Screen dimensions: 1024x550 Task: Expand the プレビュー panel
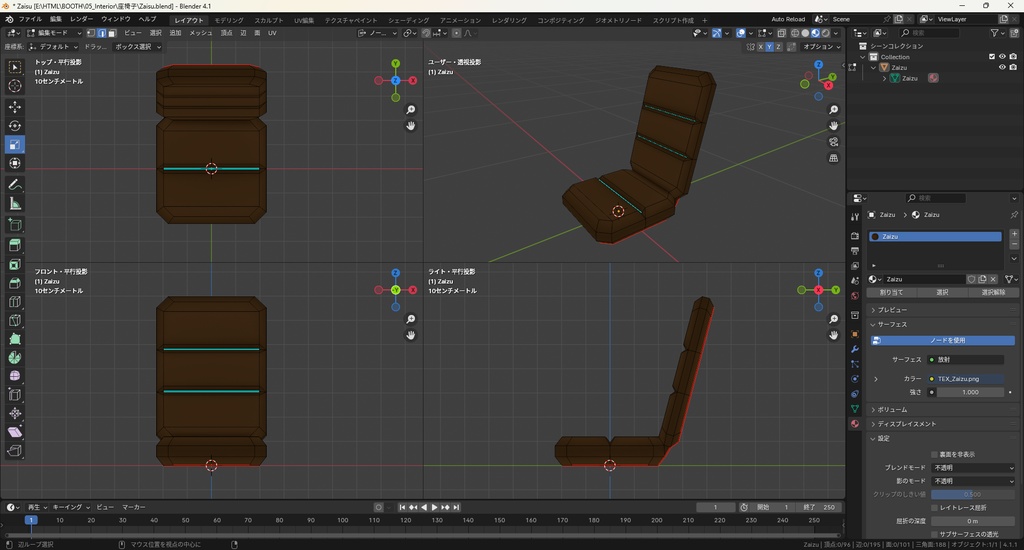893,310
